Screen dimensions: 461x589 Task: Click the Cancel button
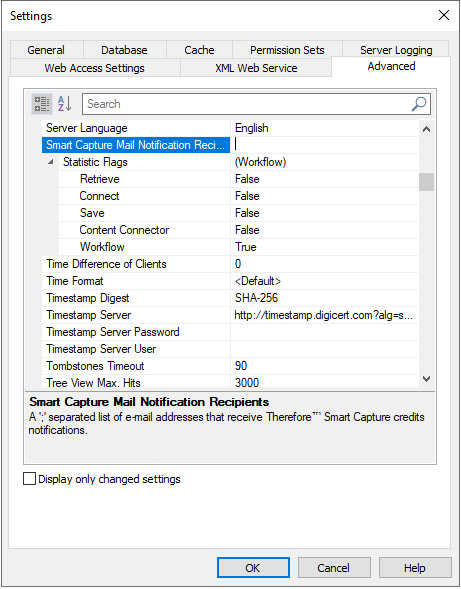pos(334,568)
